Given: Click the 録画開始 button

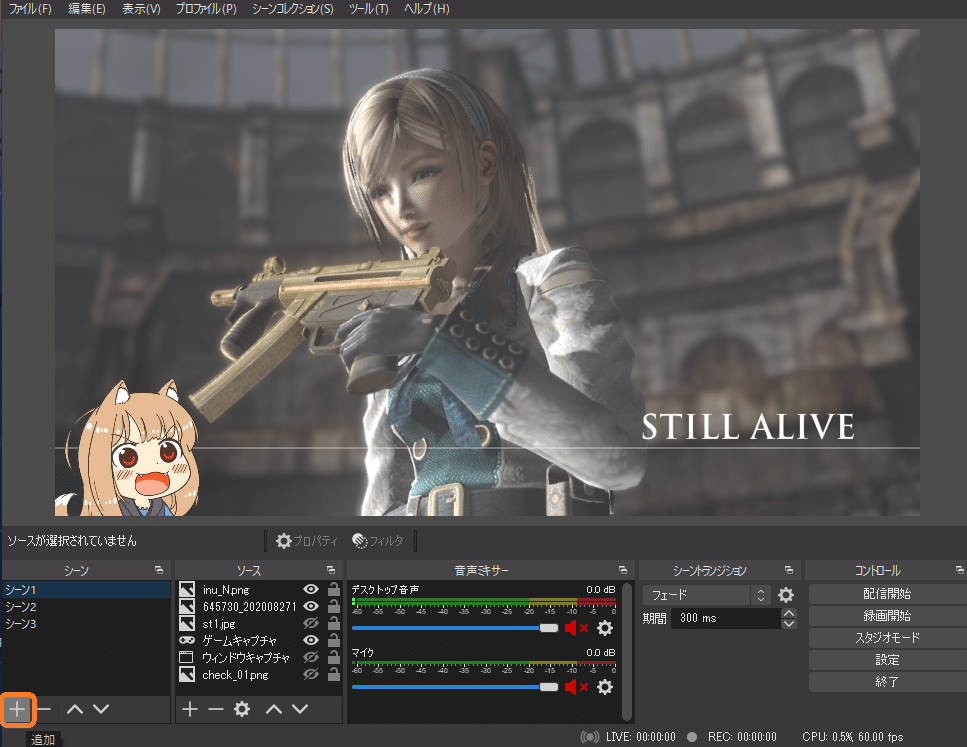Looking at the screenshot, I should coord(887,616).
